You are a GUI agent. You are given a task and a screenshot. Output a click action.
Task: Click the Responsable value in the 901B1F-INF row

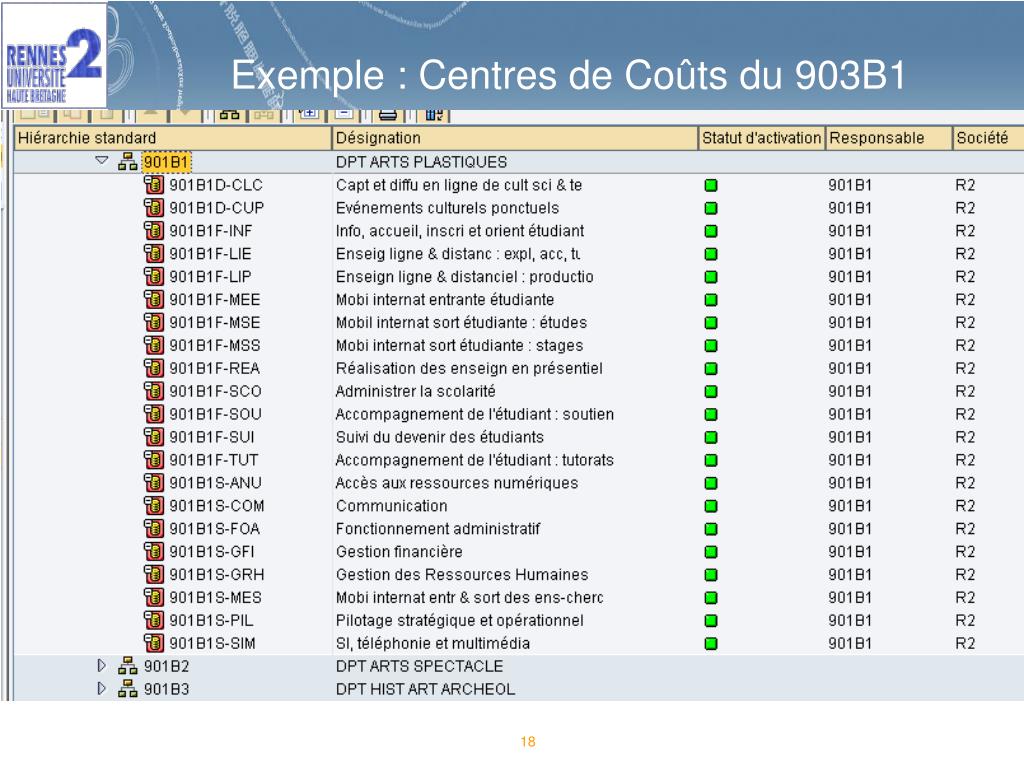[850, 231]
